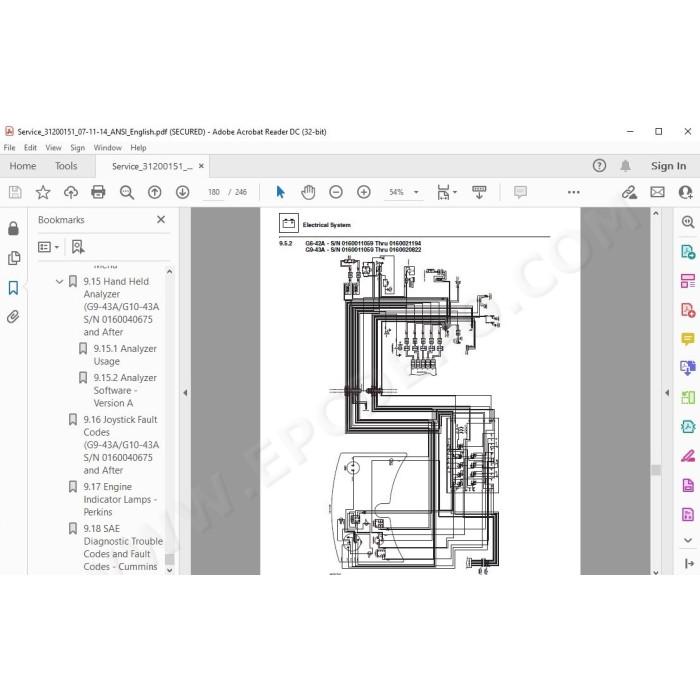Click the Save file icon

click(x=15, y=192)
